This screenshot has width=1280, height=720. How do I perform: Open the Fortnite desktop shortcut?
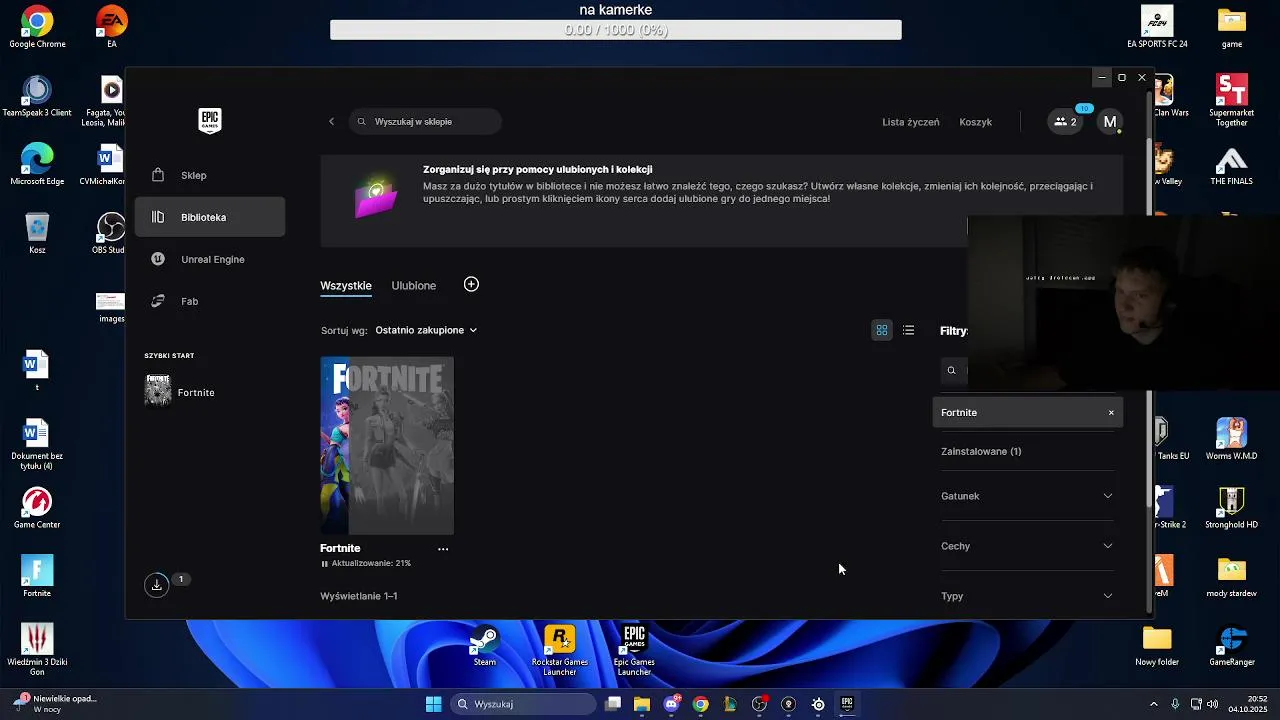[37, 576]
